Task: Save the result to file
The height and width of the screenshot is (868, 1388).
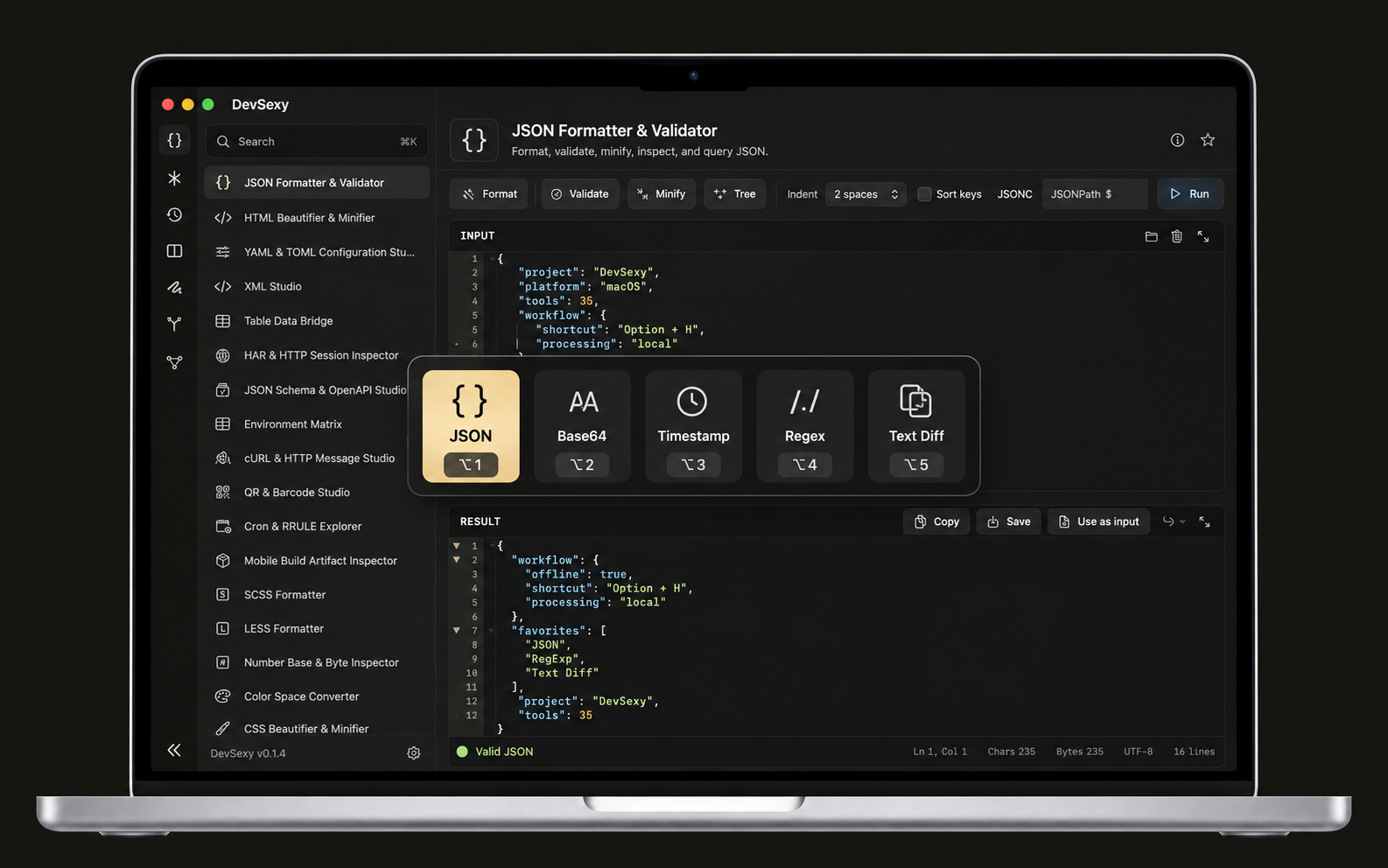Action: (1009, 521)
